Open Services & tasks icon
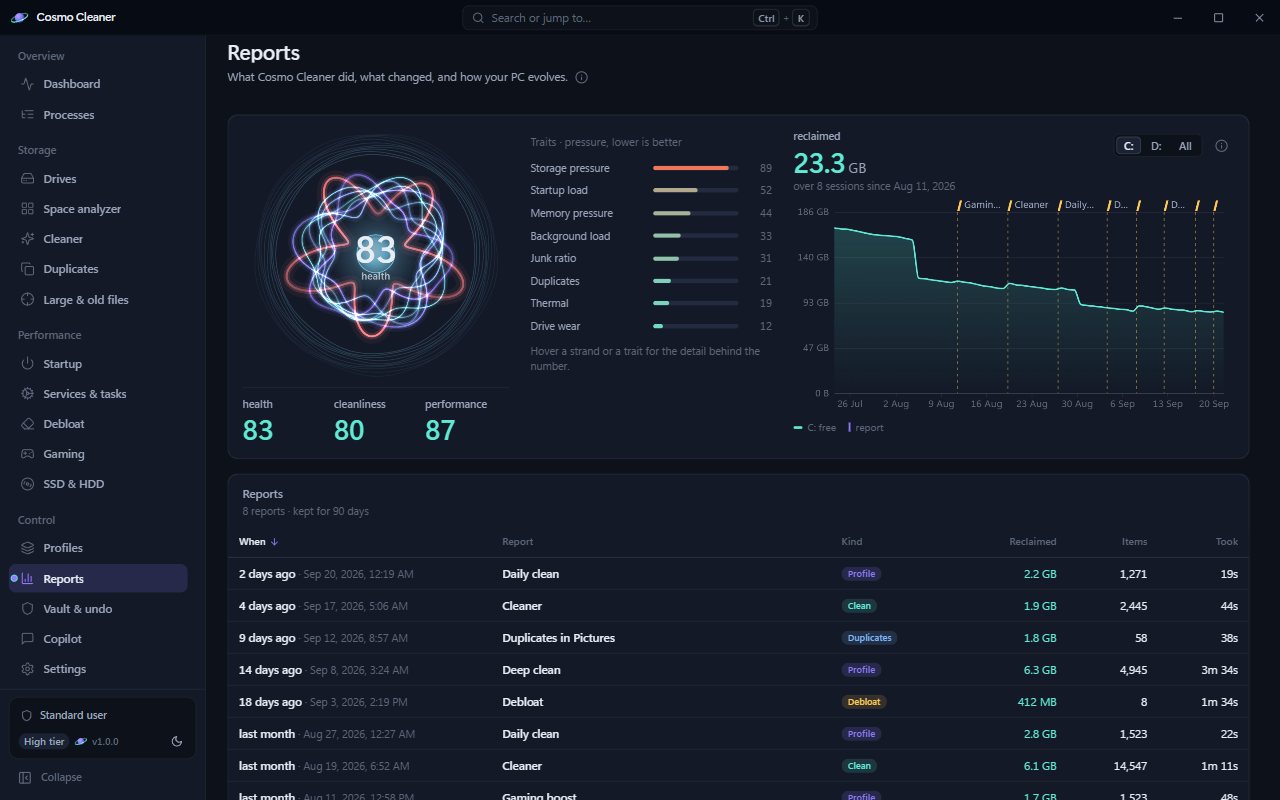 point(27,394)
